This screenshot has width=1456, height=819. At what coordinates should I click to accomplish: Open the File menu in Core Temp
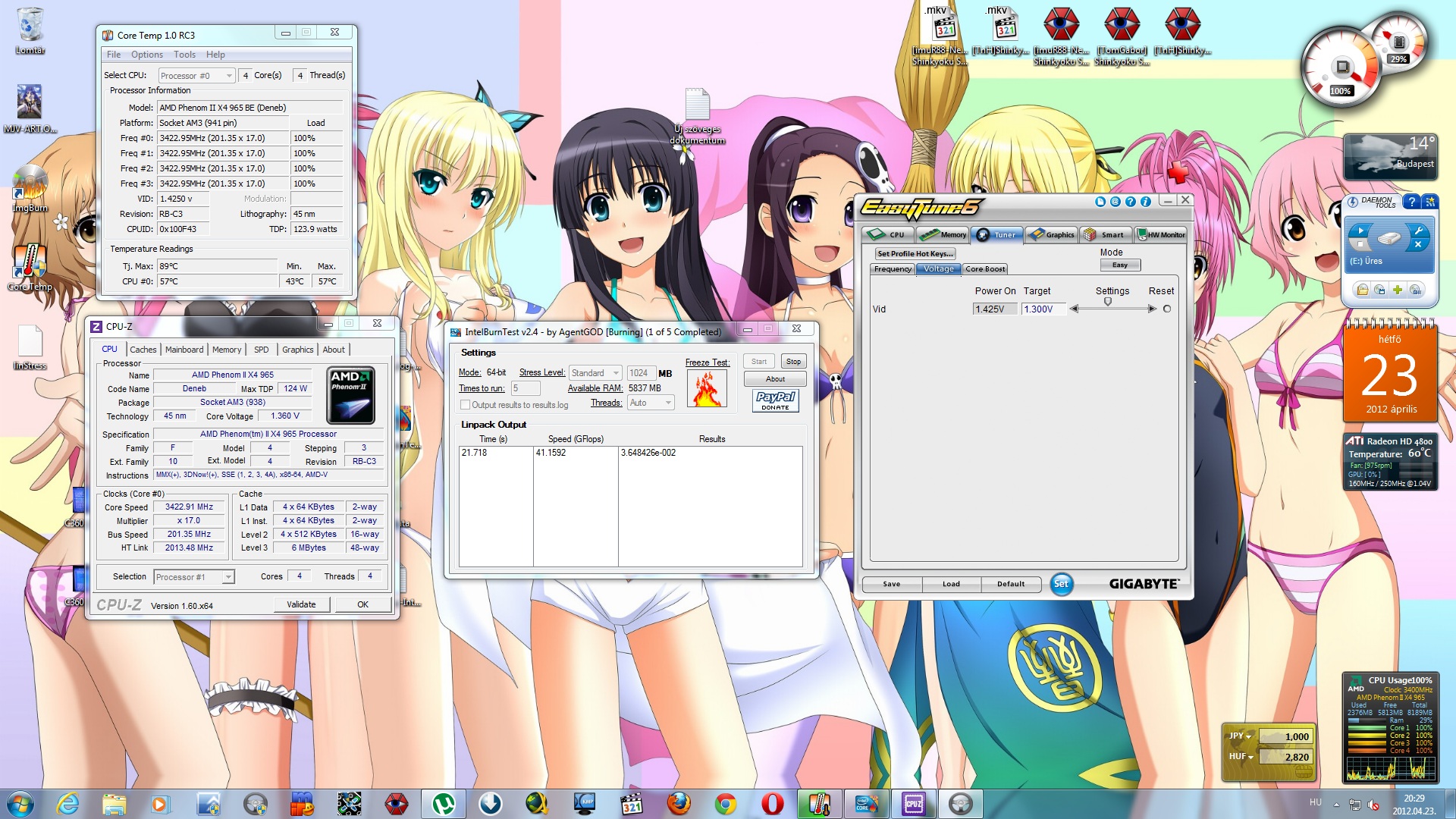point(114,55)
